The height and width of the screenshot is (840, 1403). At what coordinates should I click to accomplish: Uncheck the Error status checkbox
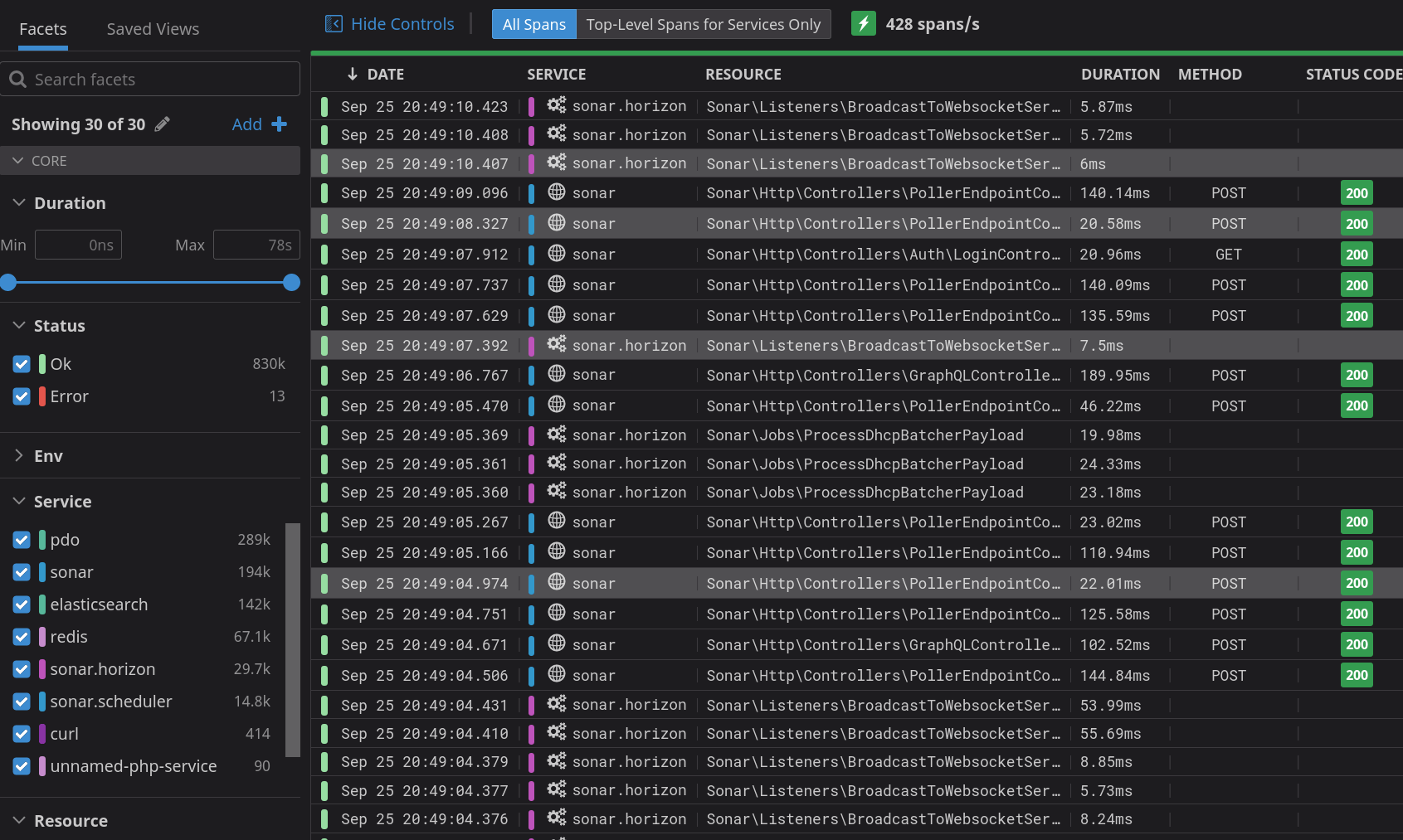tap(22, 396)
